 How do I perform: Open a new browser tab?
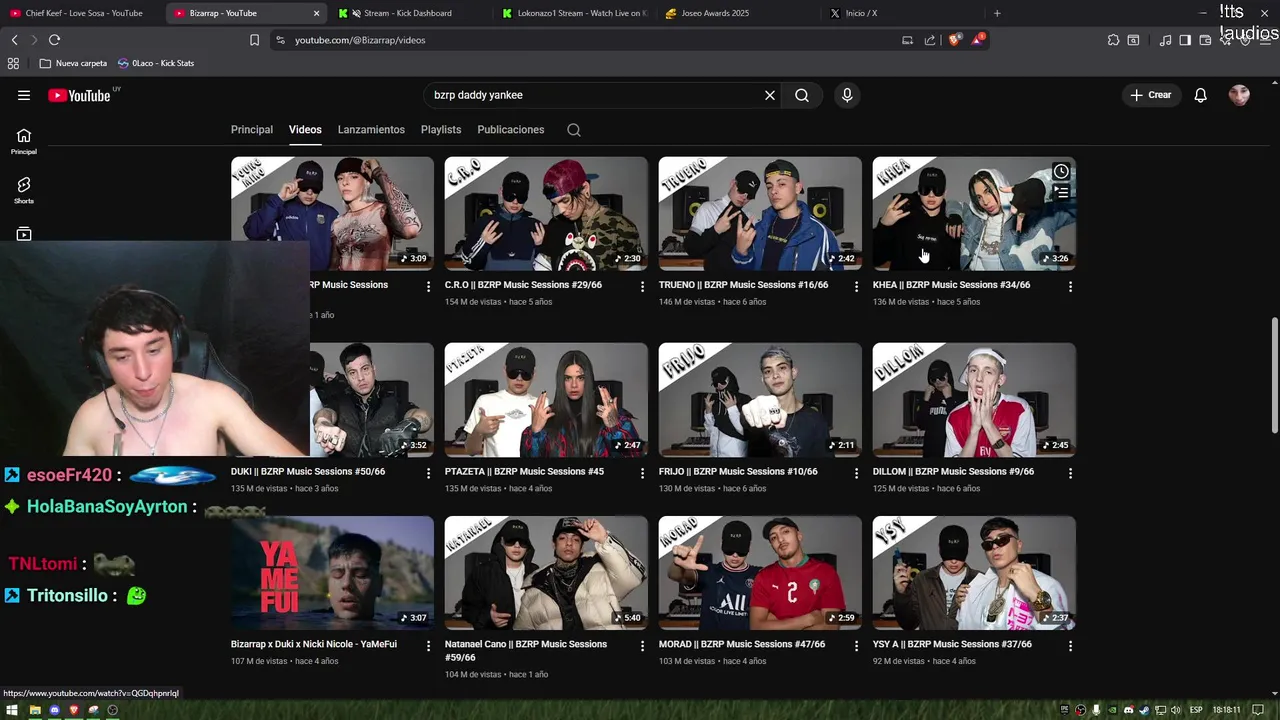(x=997, y=13)
